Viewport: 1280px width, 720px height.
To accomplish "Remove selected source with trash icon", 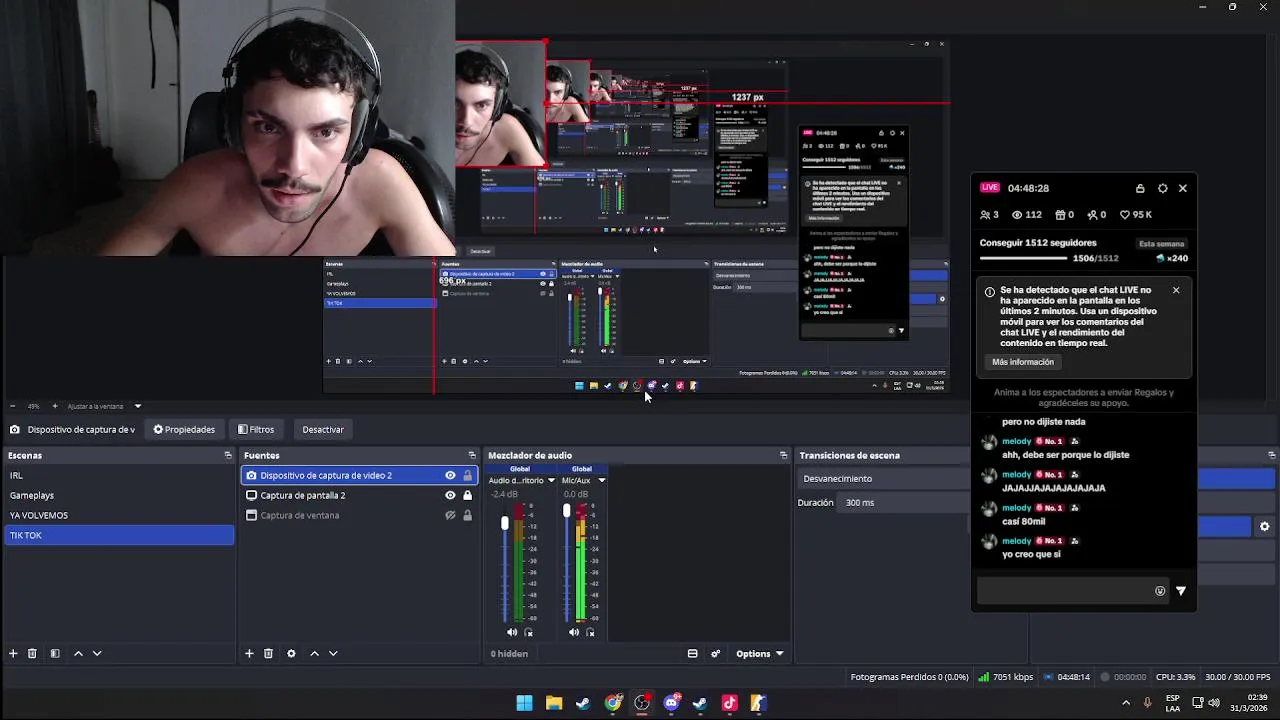I will [268, 653].
